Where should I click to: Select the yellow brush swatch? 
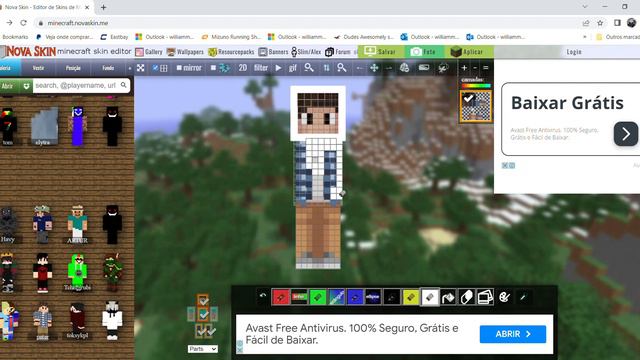411,297
